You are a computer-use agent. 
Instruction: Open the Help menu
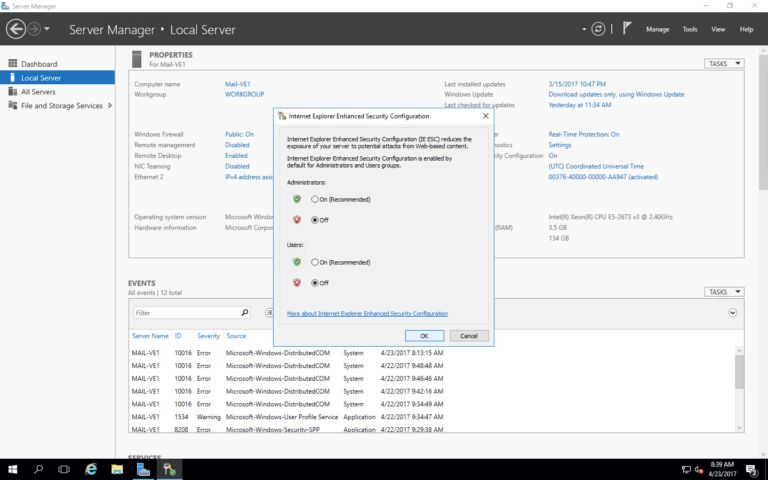tap(746, 29)
